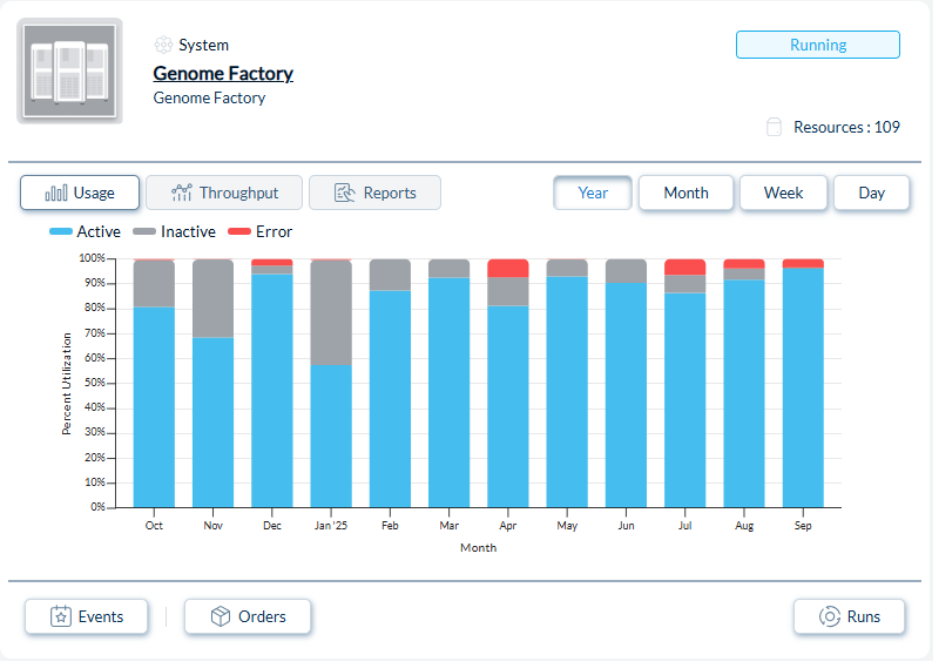Select the Month time range

point(685,193)
